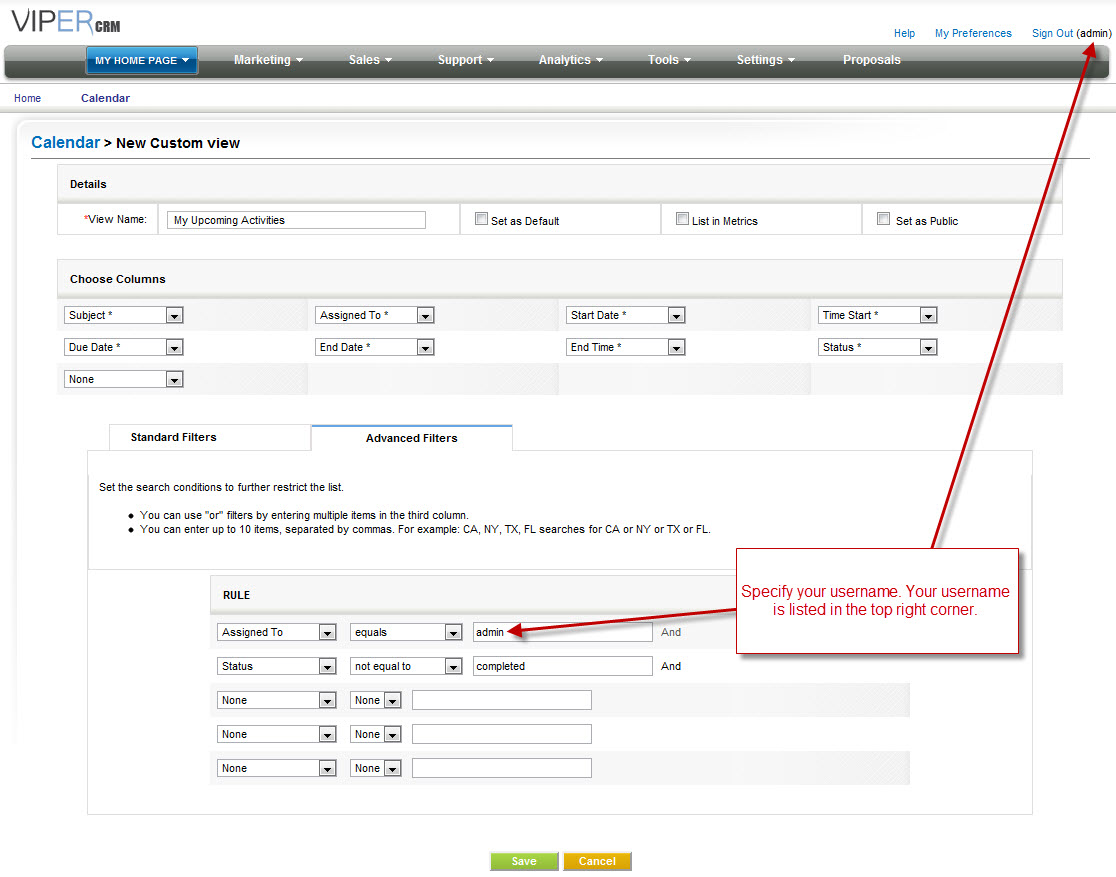Focus the third rule's empty value field
The image size is (1116, 877).
tap(502, 700)
